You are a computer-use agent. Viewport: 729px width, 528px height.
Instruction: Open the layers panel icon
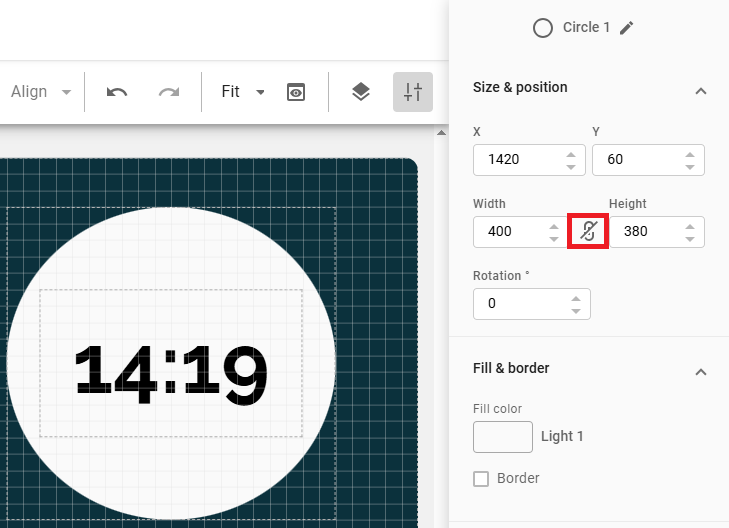pyautogui.click(x=361, y=92)
